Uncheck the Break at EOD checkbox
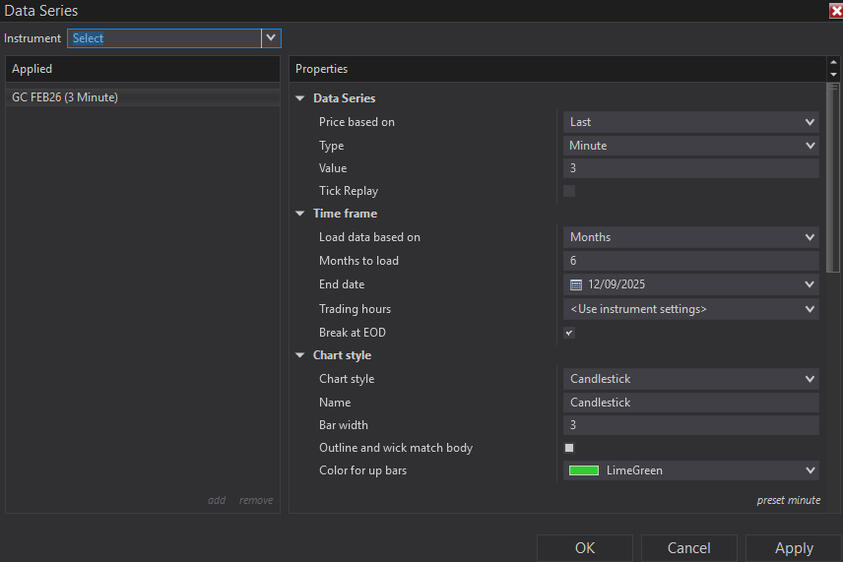 [569, 333]
